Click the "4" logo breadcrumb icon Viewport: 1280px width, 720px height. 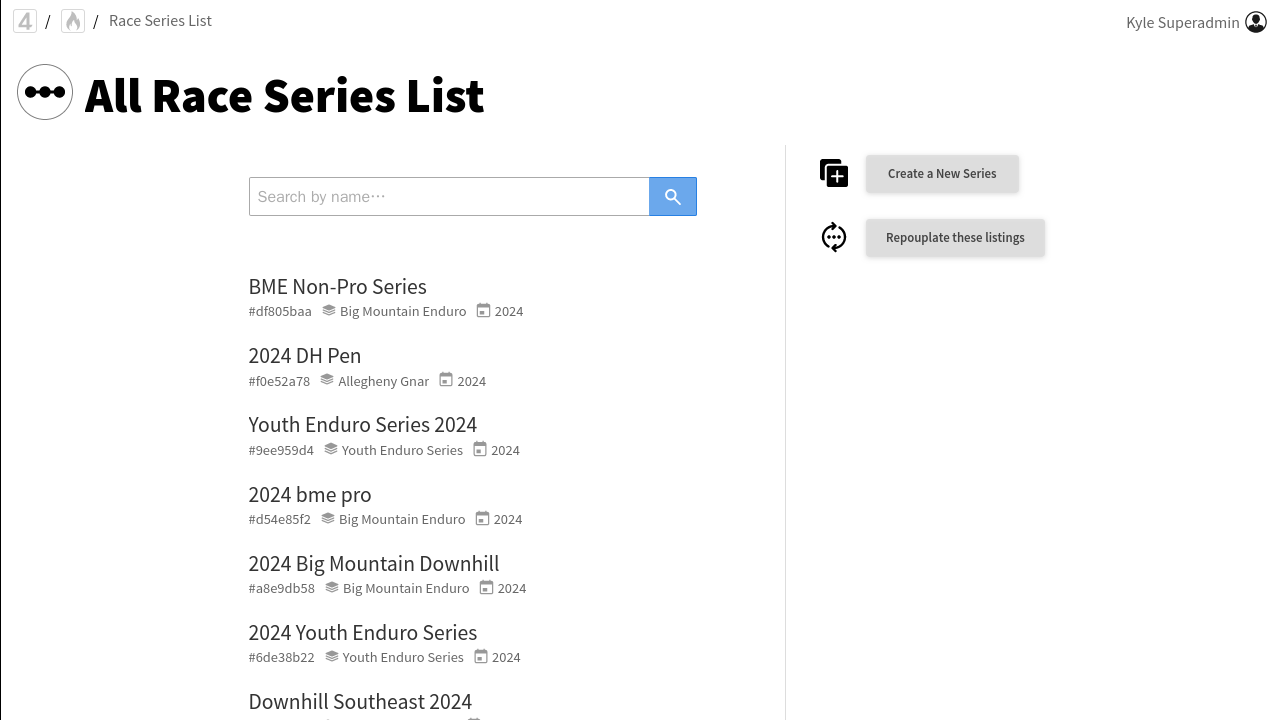[x=25, y=21]
